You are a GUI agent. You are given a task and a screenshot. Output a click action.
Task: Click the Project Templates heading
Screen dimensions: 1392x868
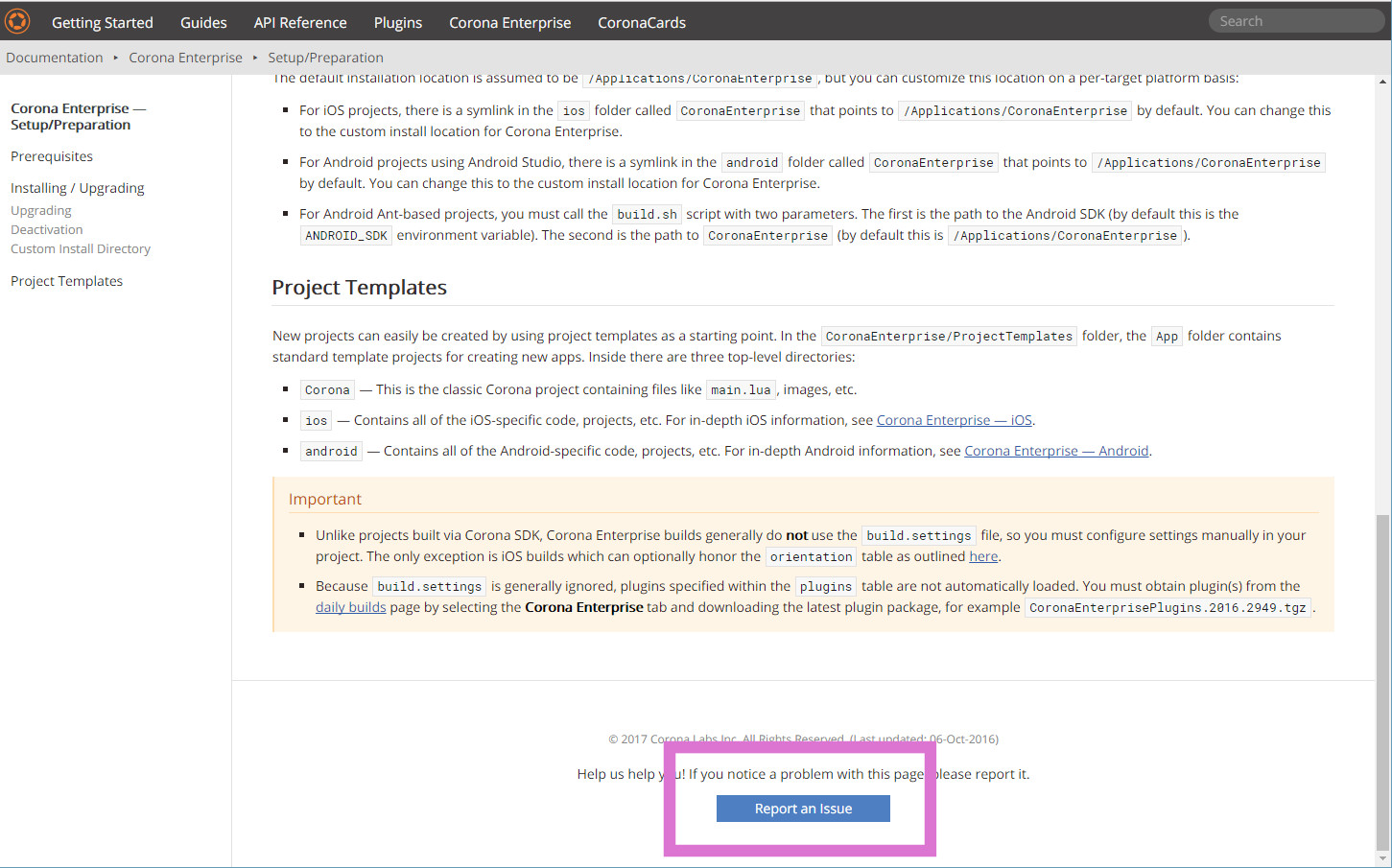(x=360, y=288)
